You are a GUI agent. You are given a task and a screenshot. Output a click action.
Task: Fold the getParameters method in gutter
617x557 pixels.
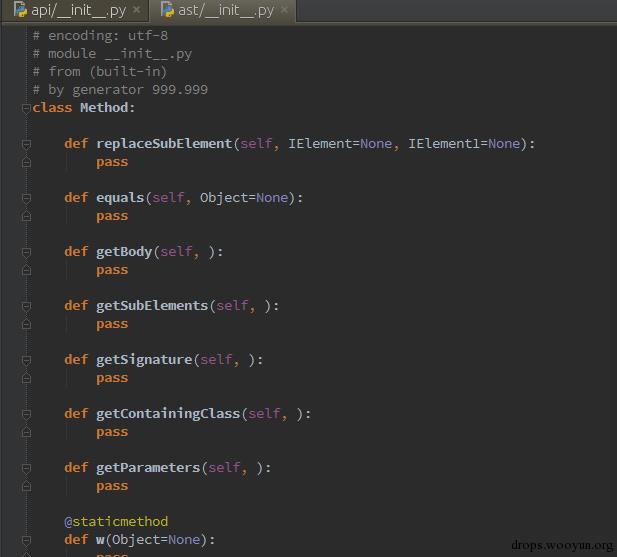tap(26, 468)
